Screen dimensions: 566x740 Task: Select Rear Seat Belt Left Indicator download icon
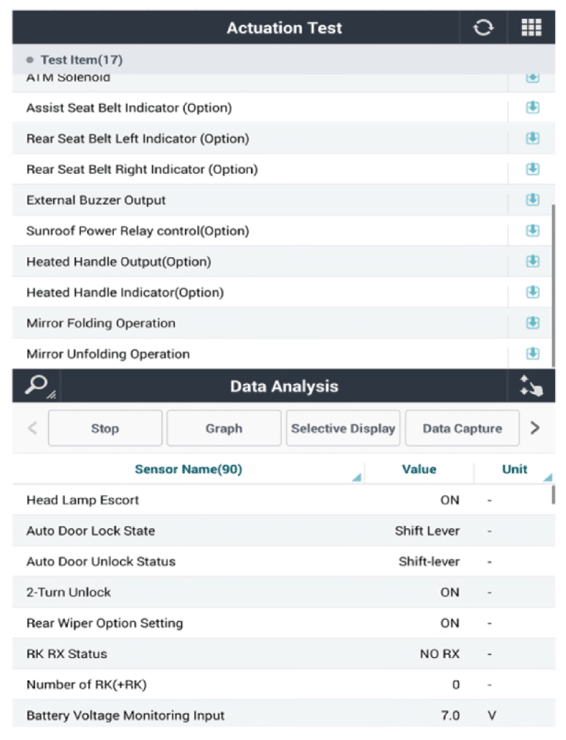[x=532, y=138]
